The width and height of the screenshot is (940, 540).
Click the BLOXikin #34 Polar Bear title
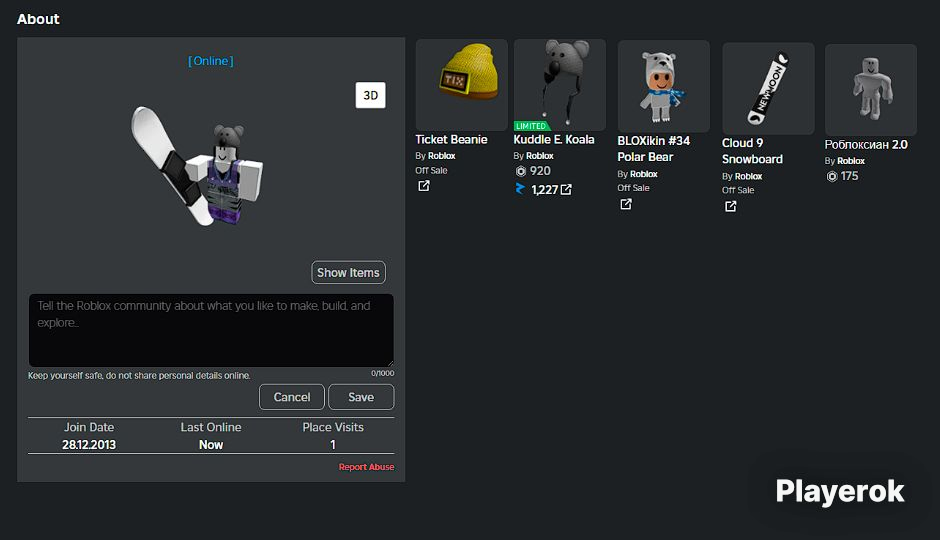[x=653, y=149]
